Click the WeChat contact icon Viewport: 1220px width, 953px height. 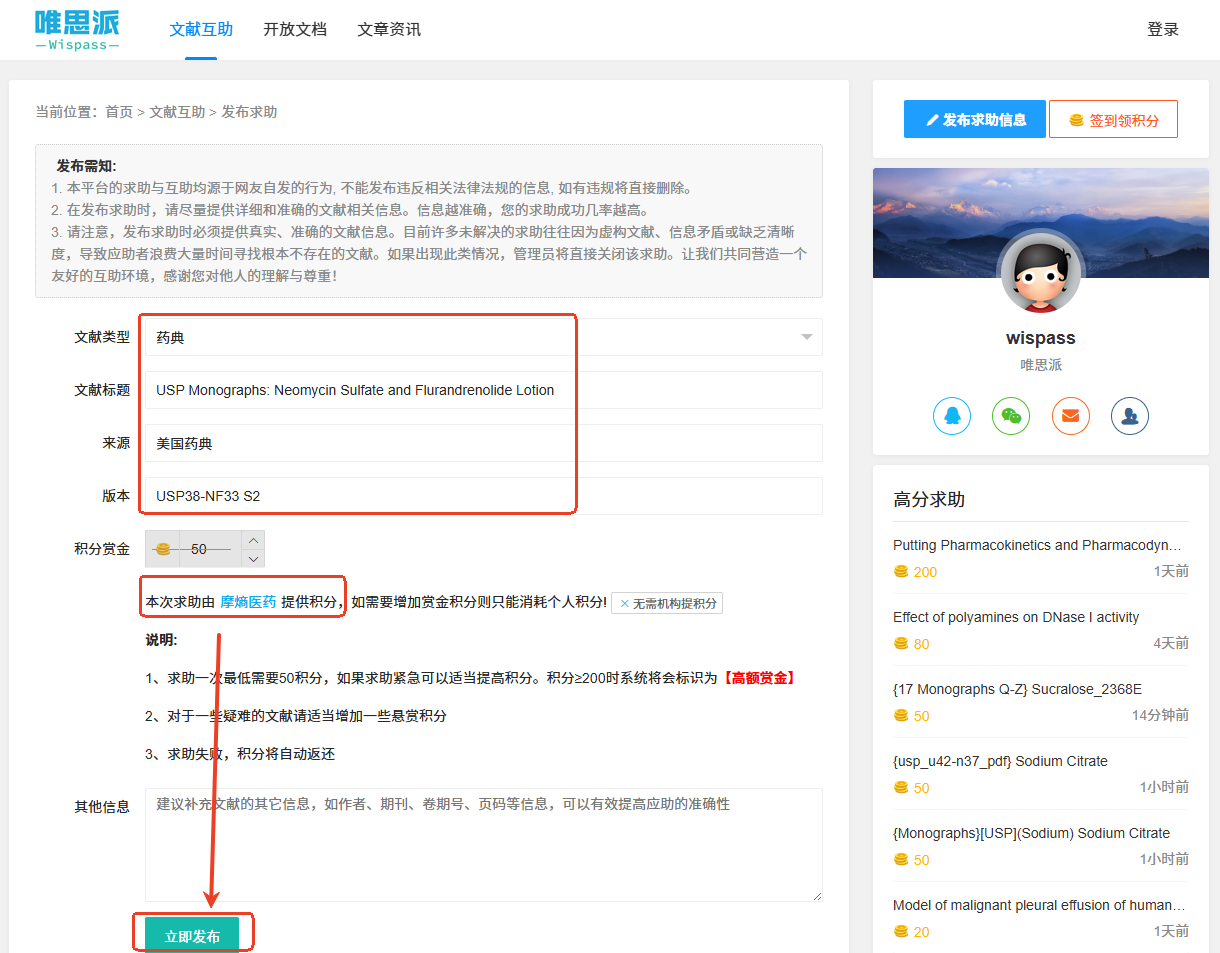[x=1011, y=416]
